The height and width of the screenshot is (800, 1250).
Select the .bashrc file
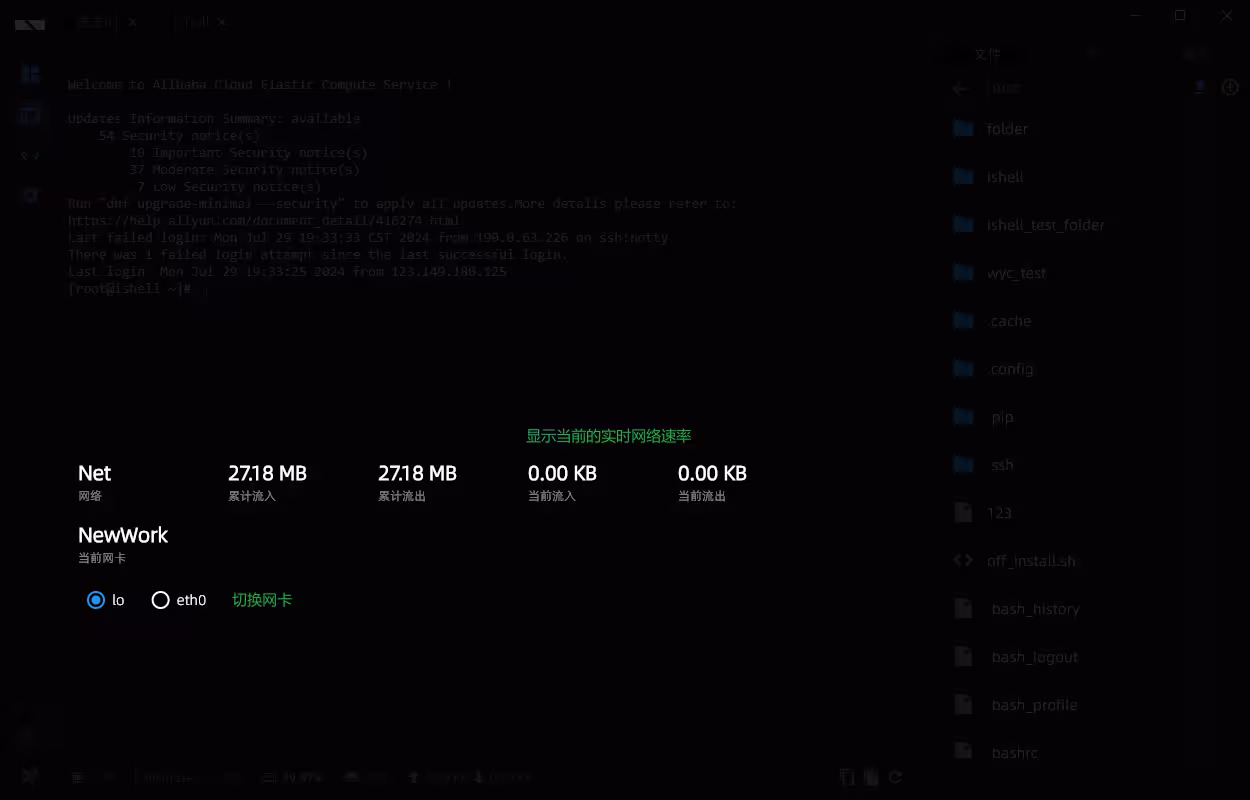[1012, 753]
